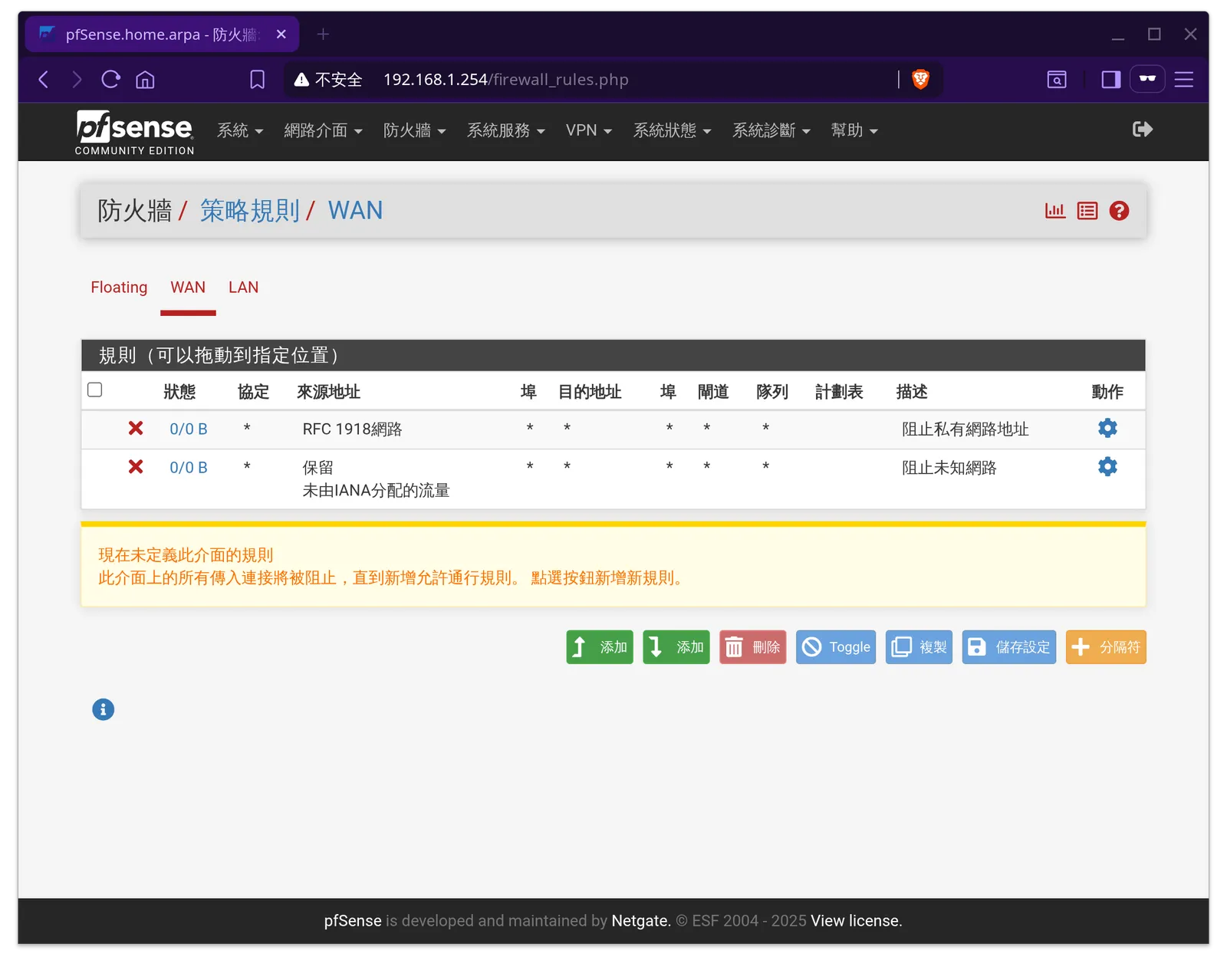Open the 0/0 B states link for RFC 1918 rule
The image size is (1227, 980).
(189, 429)
